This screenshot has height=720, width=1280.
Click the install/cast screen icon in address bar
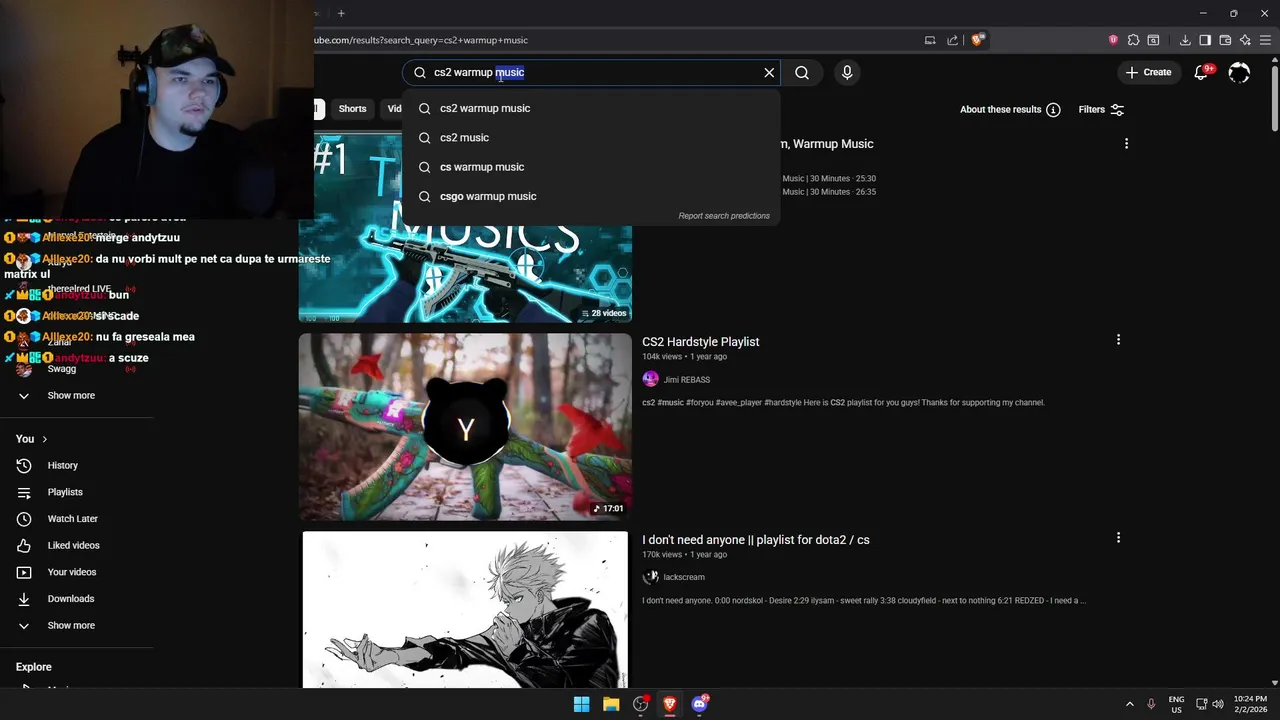(x=930, y=40)
